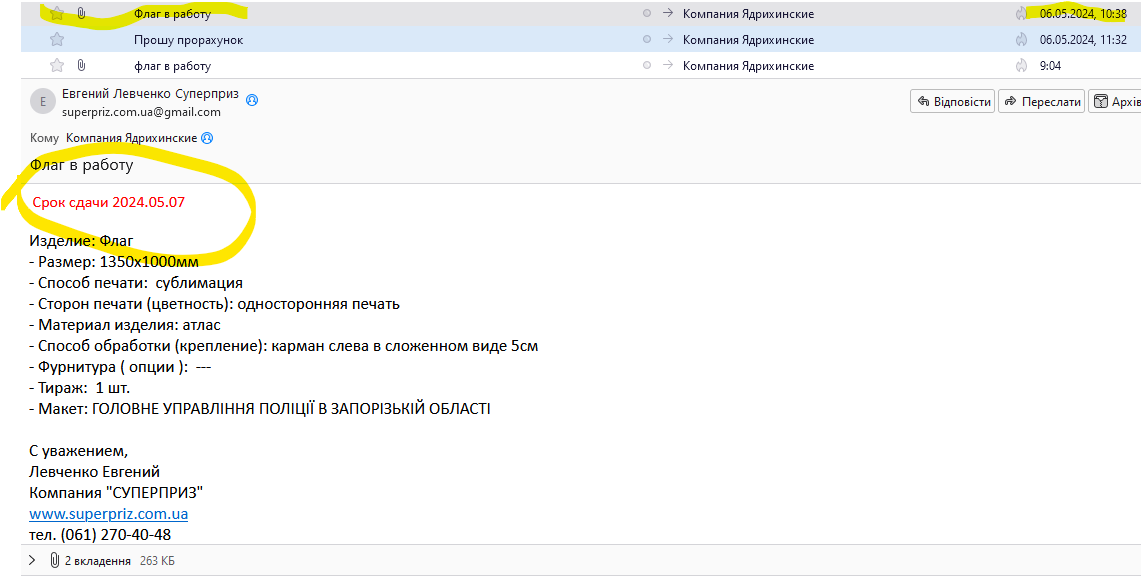Click the Відповісти reply button
The height and width of the screenshot is (576, 1141).
point(952,102)
